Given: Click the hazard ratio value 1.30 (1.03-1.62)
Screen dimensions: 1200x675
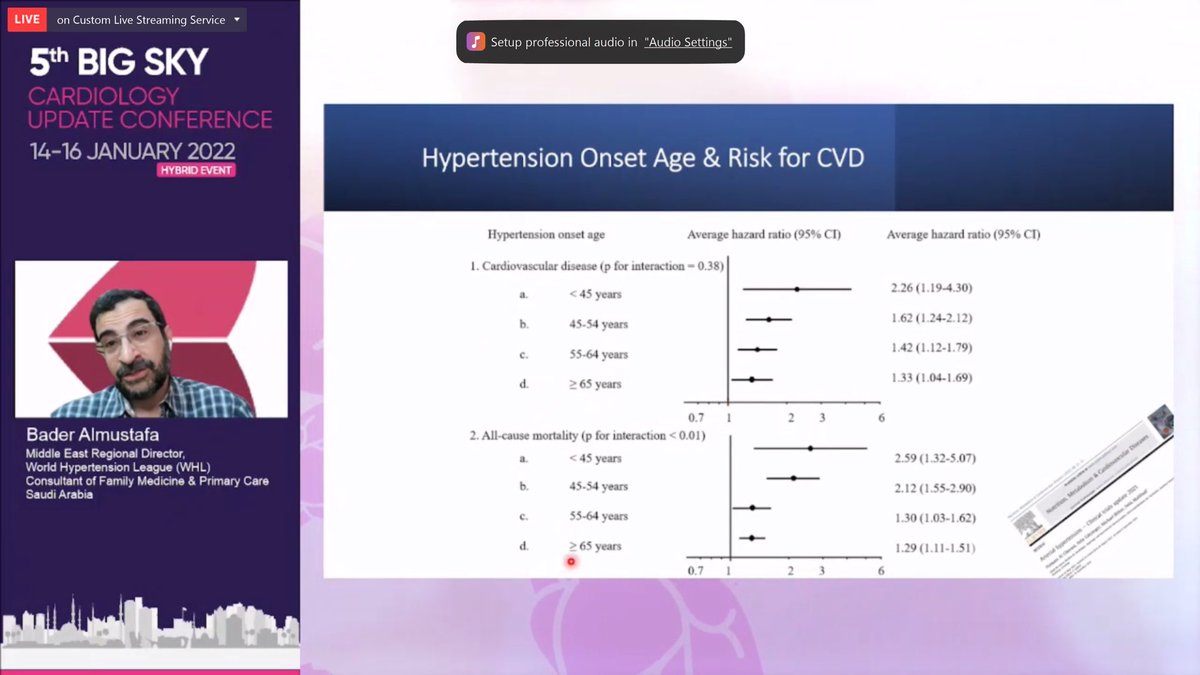Looking at the screenshot, I should (x=935, y=518).
